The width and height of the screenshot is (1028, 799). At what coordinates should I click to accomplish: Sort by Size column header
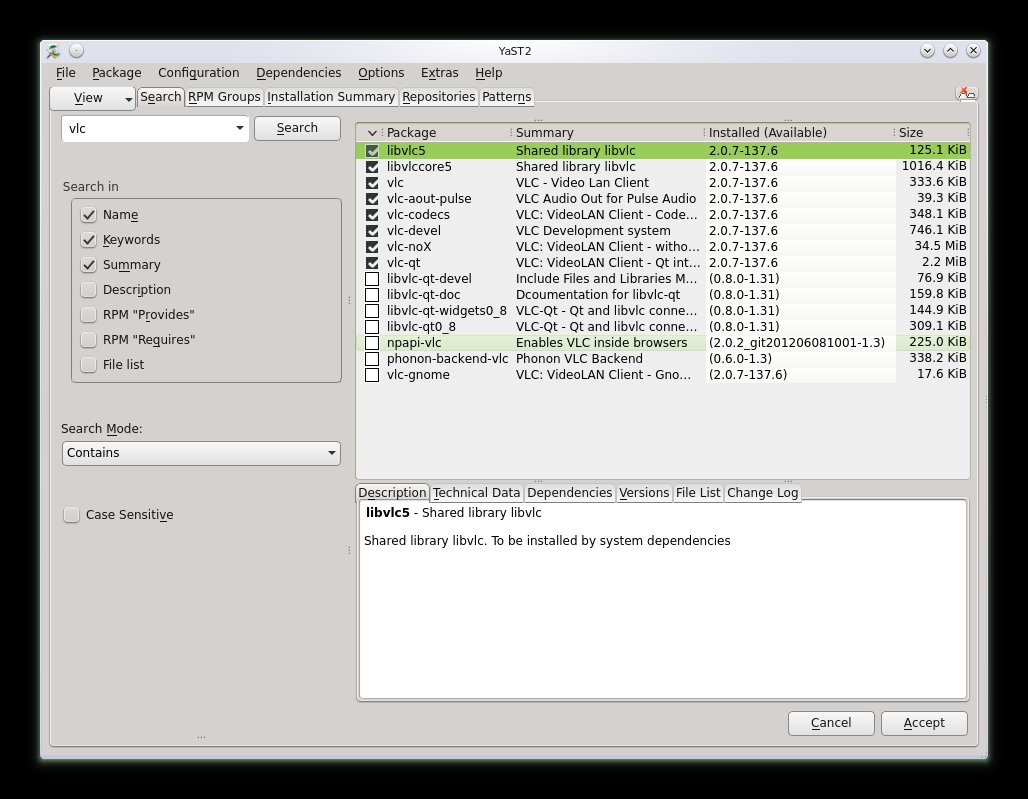coord(911,133)
